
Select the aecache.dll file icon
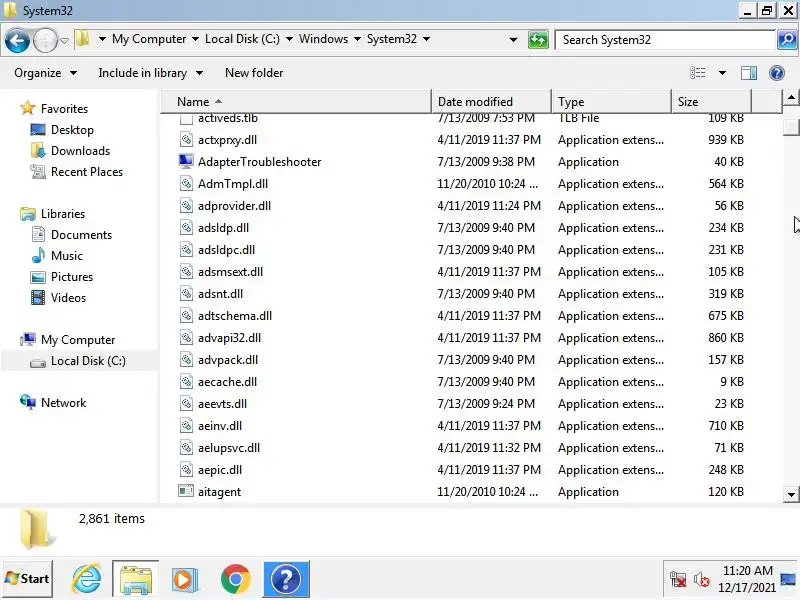tap(186, 381)
